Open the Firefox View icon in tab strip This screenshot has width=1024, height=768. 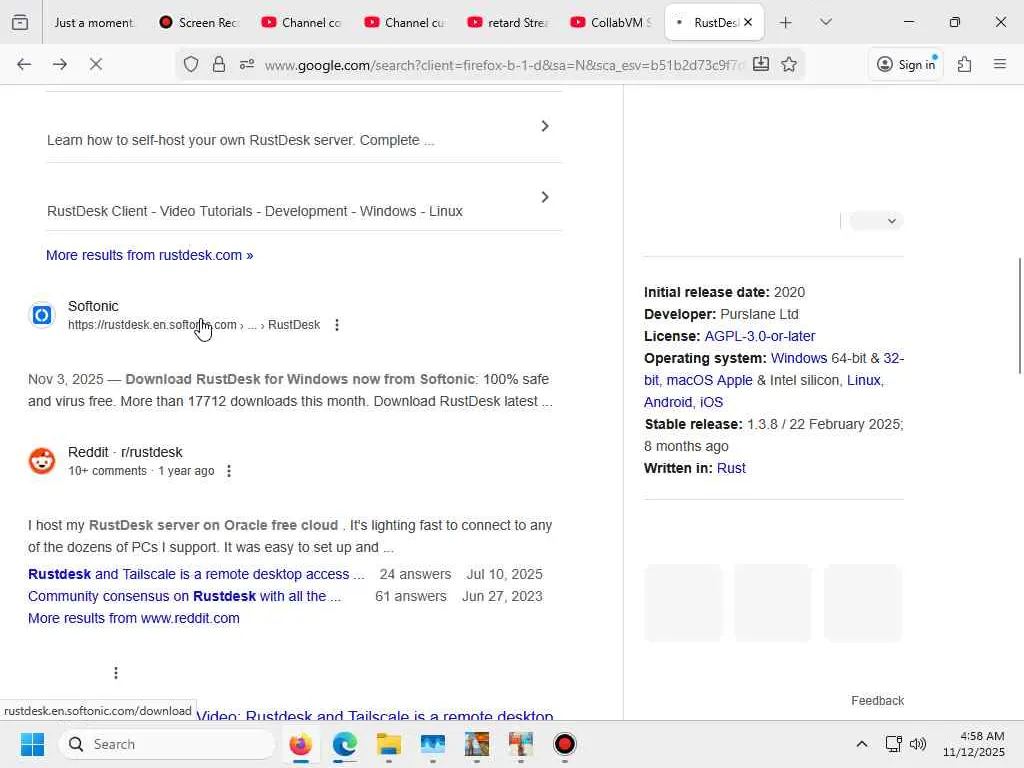click(20, 23)
